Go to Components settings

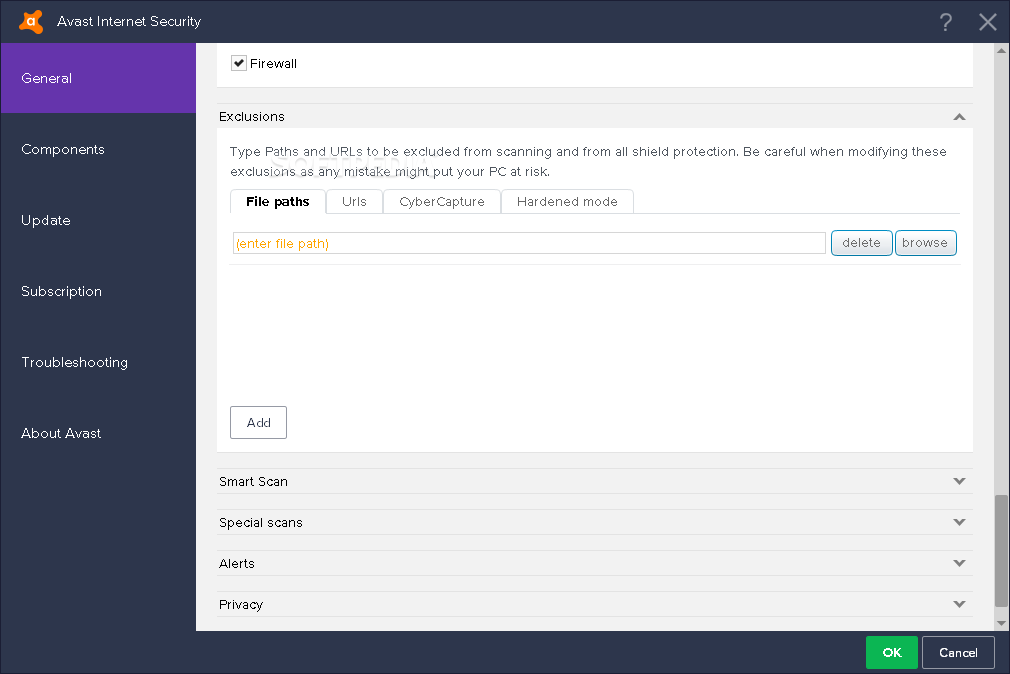pos(98,149)
